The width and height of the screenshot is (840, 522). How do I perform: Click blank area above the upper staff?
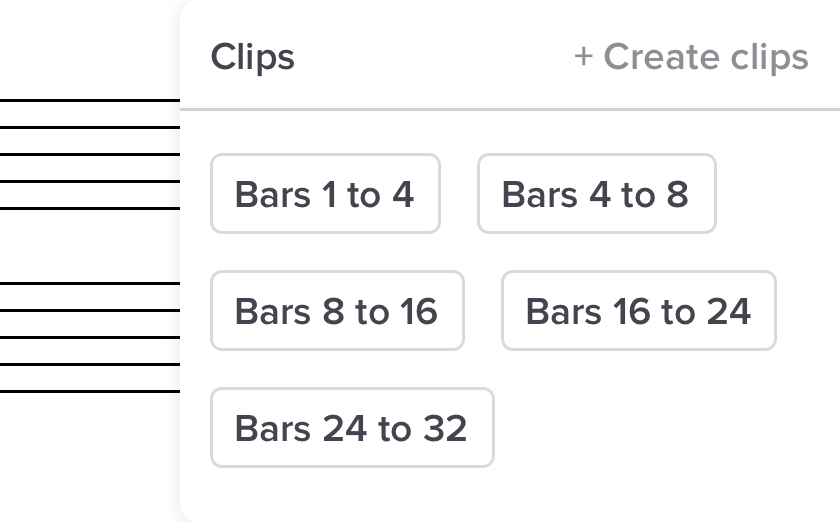90,50
